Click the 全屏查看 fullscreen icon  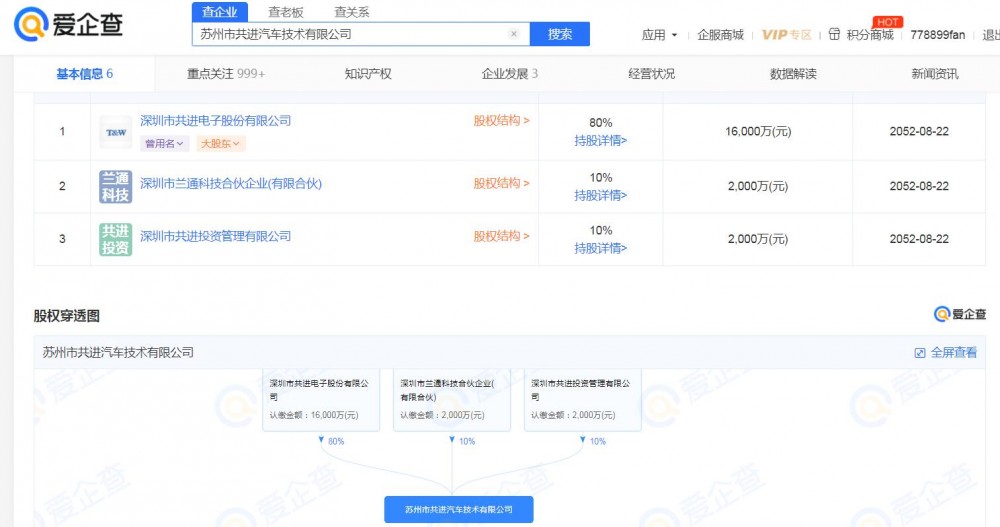point(920,353)
